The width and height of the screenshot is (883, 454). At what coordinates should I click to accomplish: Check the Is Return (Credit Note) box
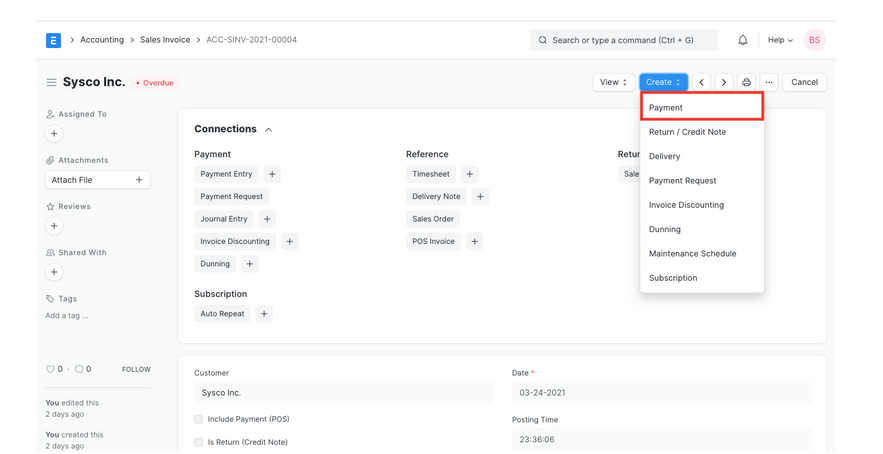click(199, 442)
